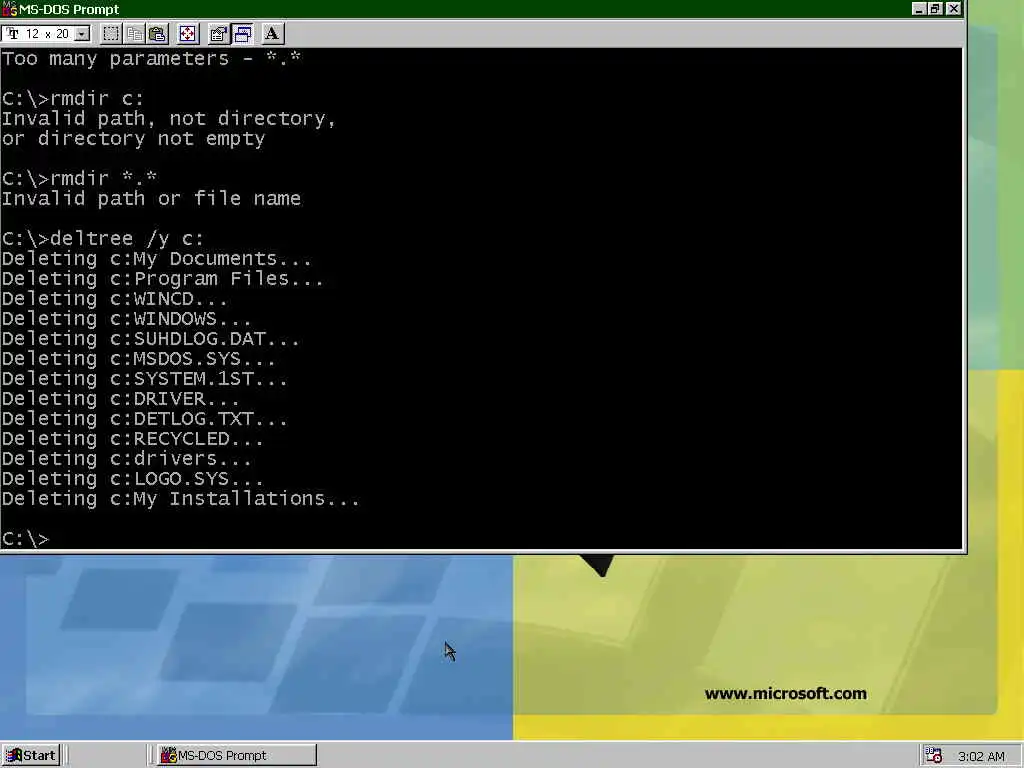Minimize the MS-DOS Prompt window
The height and width of the screenshot is (768, 1024).
click(919, 8)
